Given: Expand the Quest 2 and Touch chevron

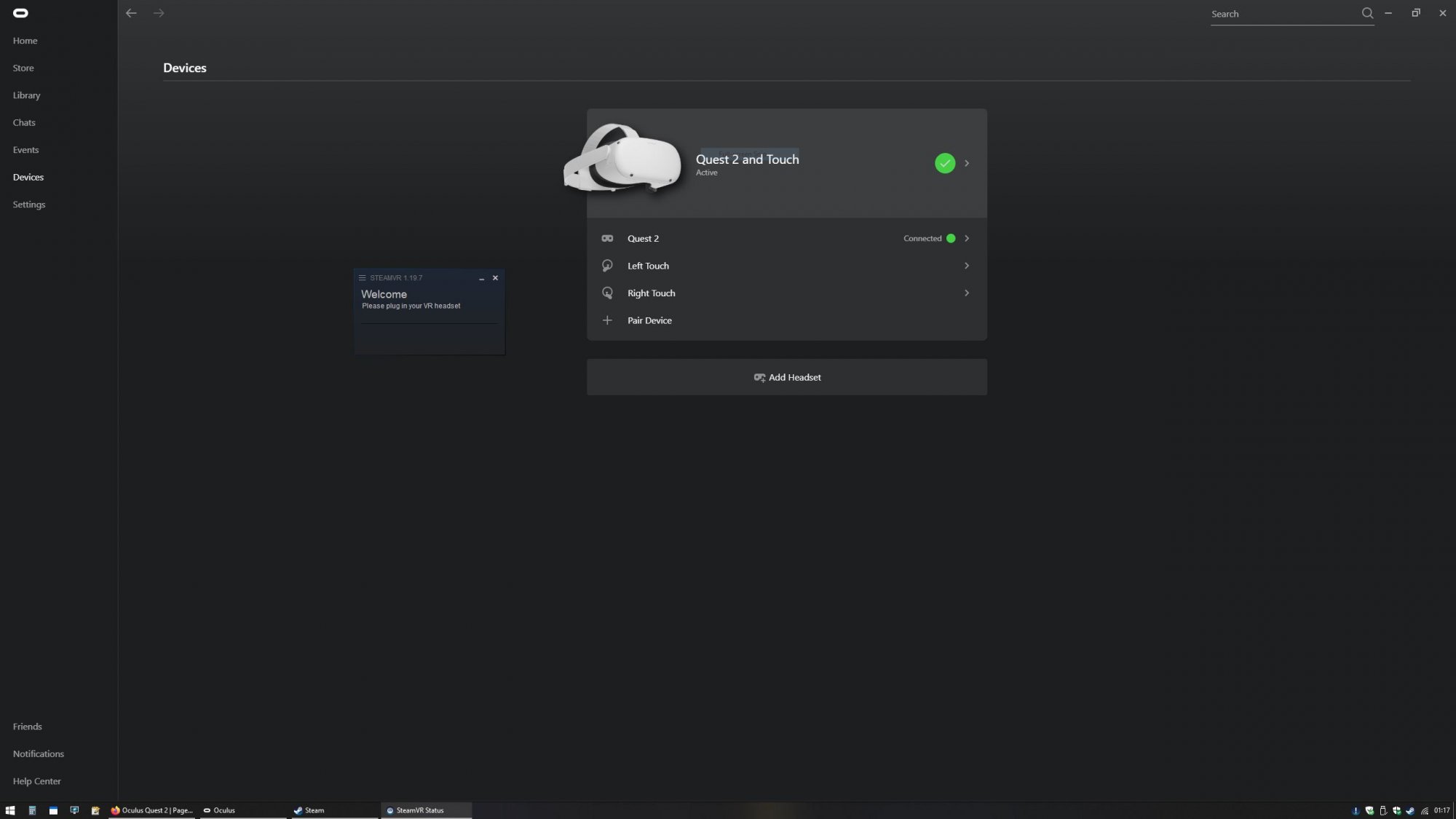Looking at the screenshot, I should coord(967,163).
